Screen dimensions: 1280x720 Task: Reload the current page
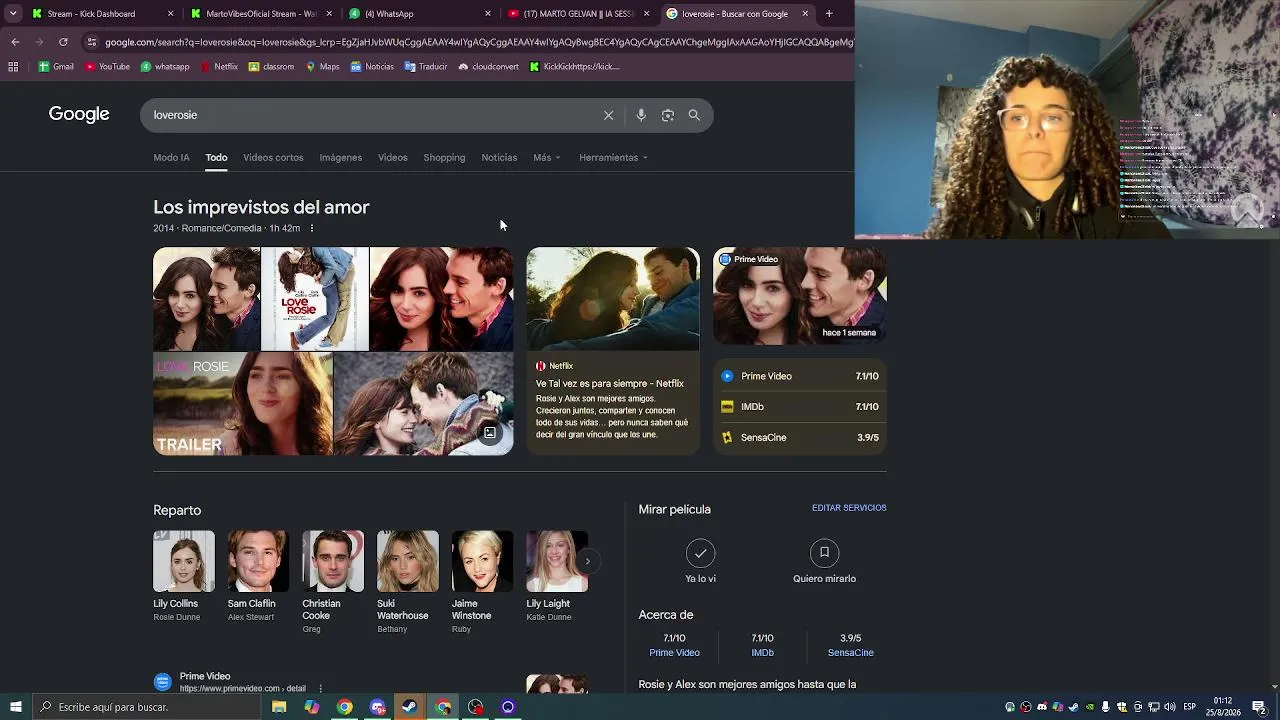click(x=63, y=42)
